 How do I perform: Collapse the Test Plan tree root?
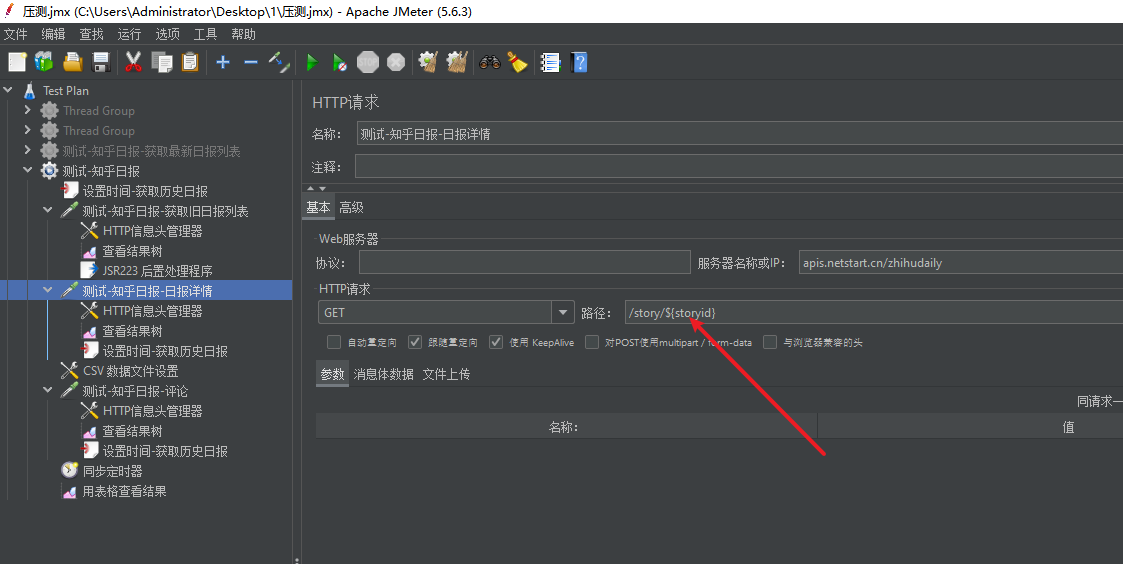click(x=8, y=90)
